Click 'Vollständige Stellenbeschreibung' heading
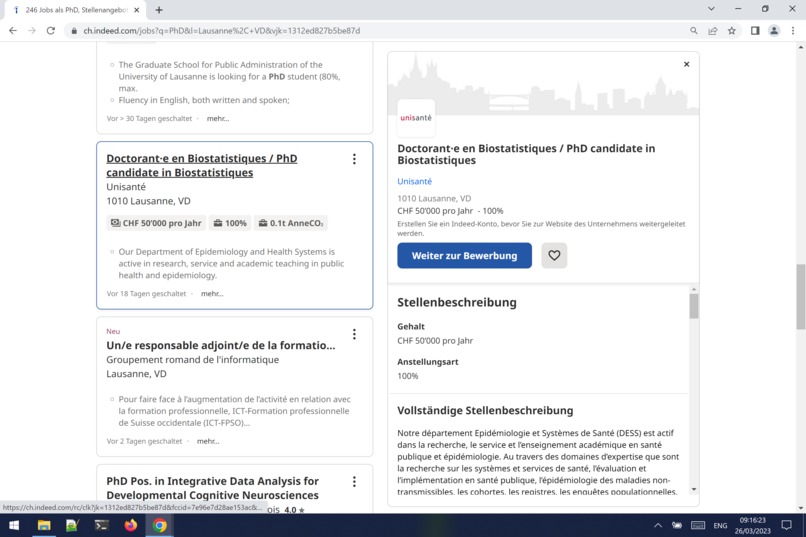This screenshot has height=537, width=806. tap(485, 411)
